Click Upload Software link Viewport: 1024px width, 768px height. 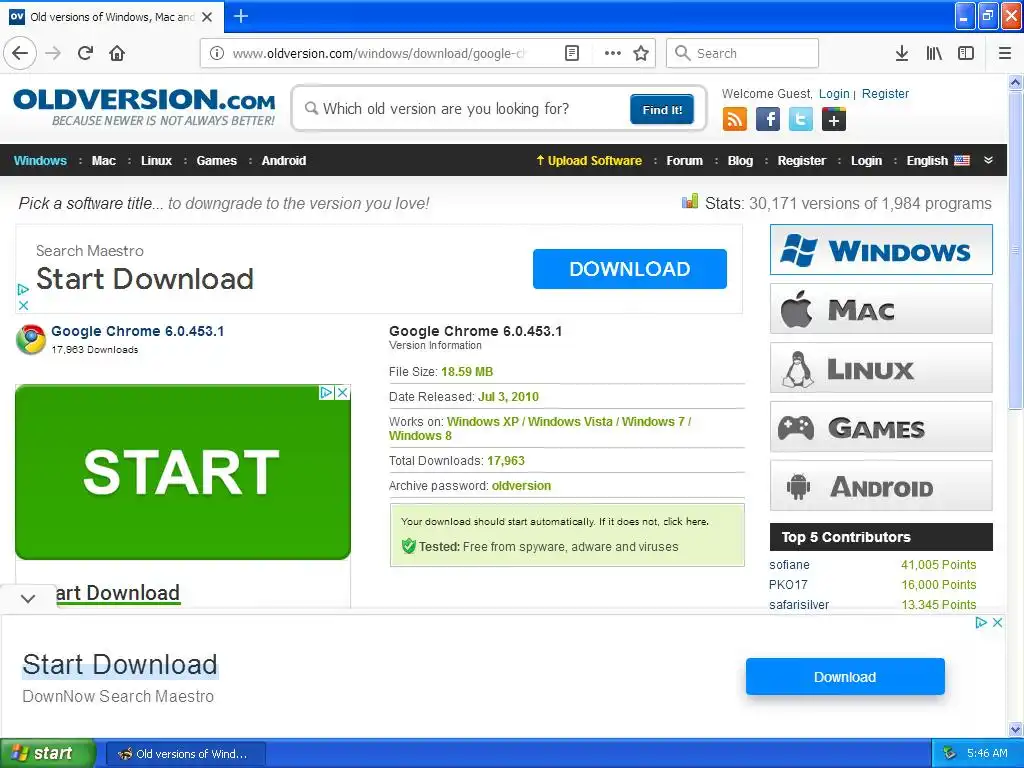click(589, 161)
